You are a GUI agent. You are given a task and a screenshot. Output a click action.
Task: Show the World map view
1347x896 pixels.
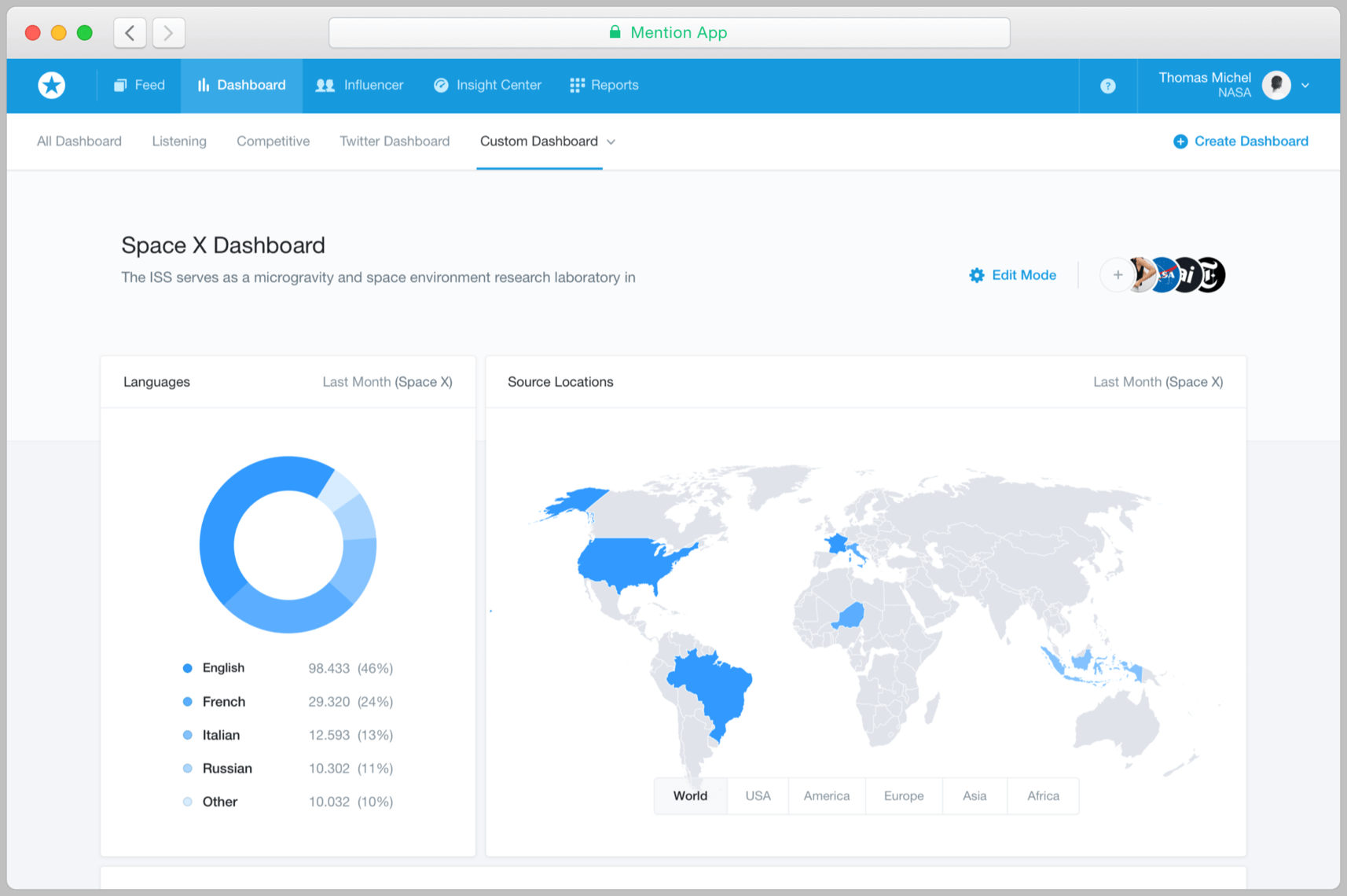(690, 796)
